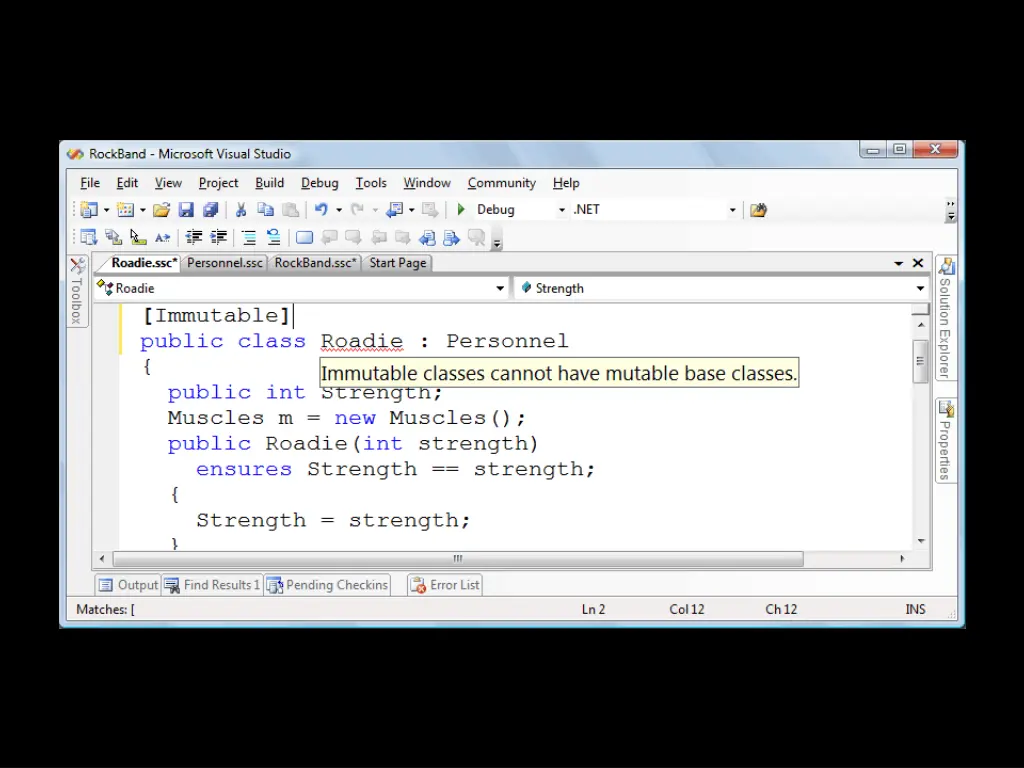This screenshot has height=768, width=1024.
Task: Open the Undo history dropdown arrow
Action: 339,210
